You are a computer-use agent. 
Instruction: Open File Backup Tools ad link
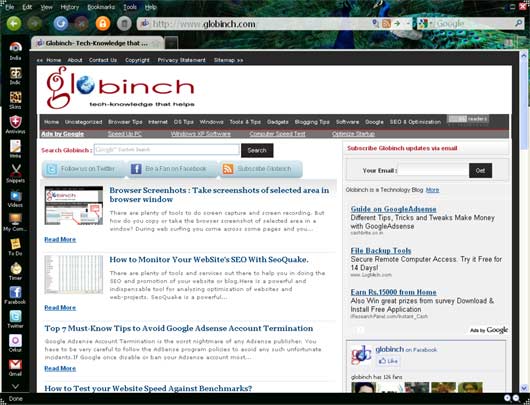coord(381,251)
